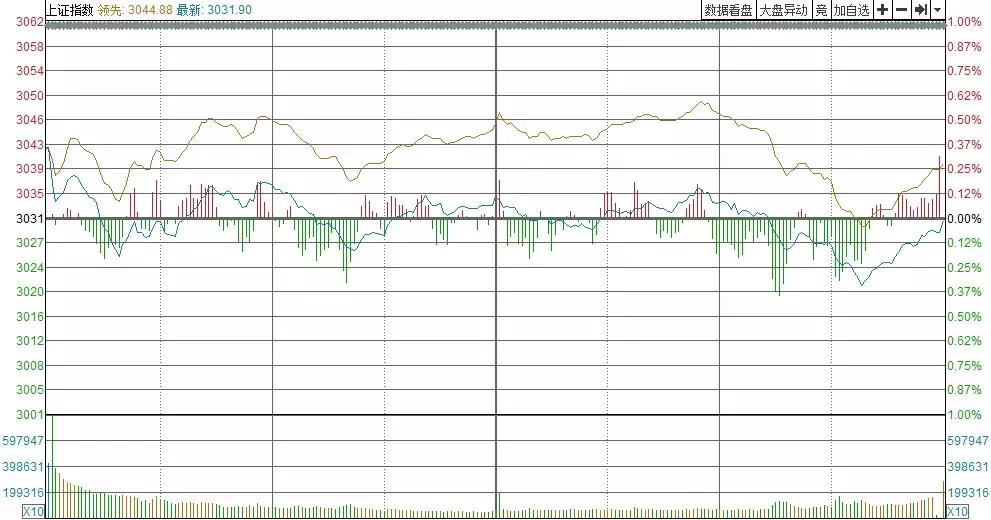991x520 pixels.
Task: Click the X10 volume scale label at right
Action: [958, 511]
